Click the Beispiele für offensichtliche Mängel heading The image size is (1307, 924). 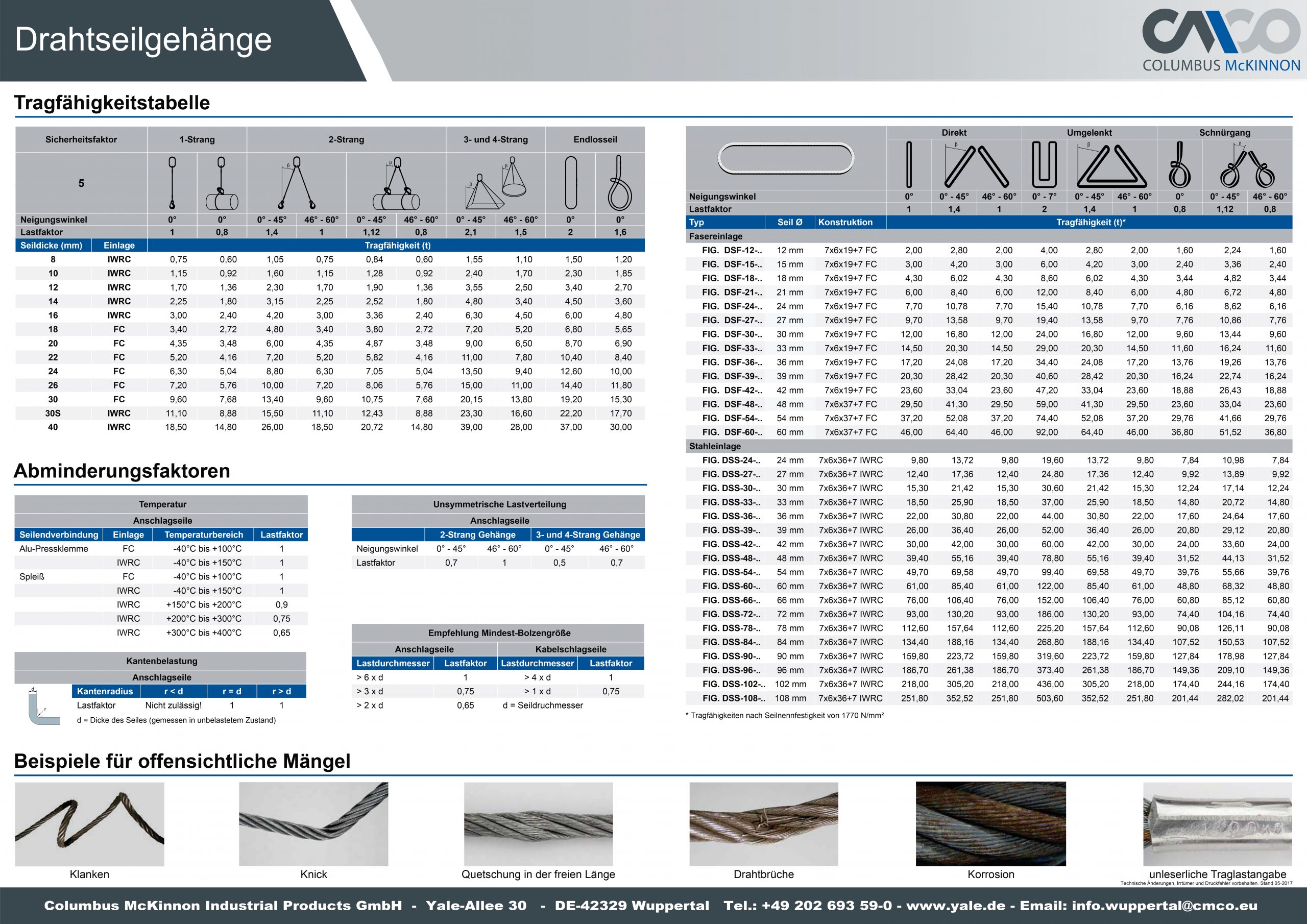click(x=182, y=761)
